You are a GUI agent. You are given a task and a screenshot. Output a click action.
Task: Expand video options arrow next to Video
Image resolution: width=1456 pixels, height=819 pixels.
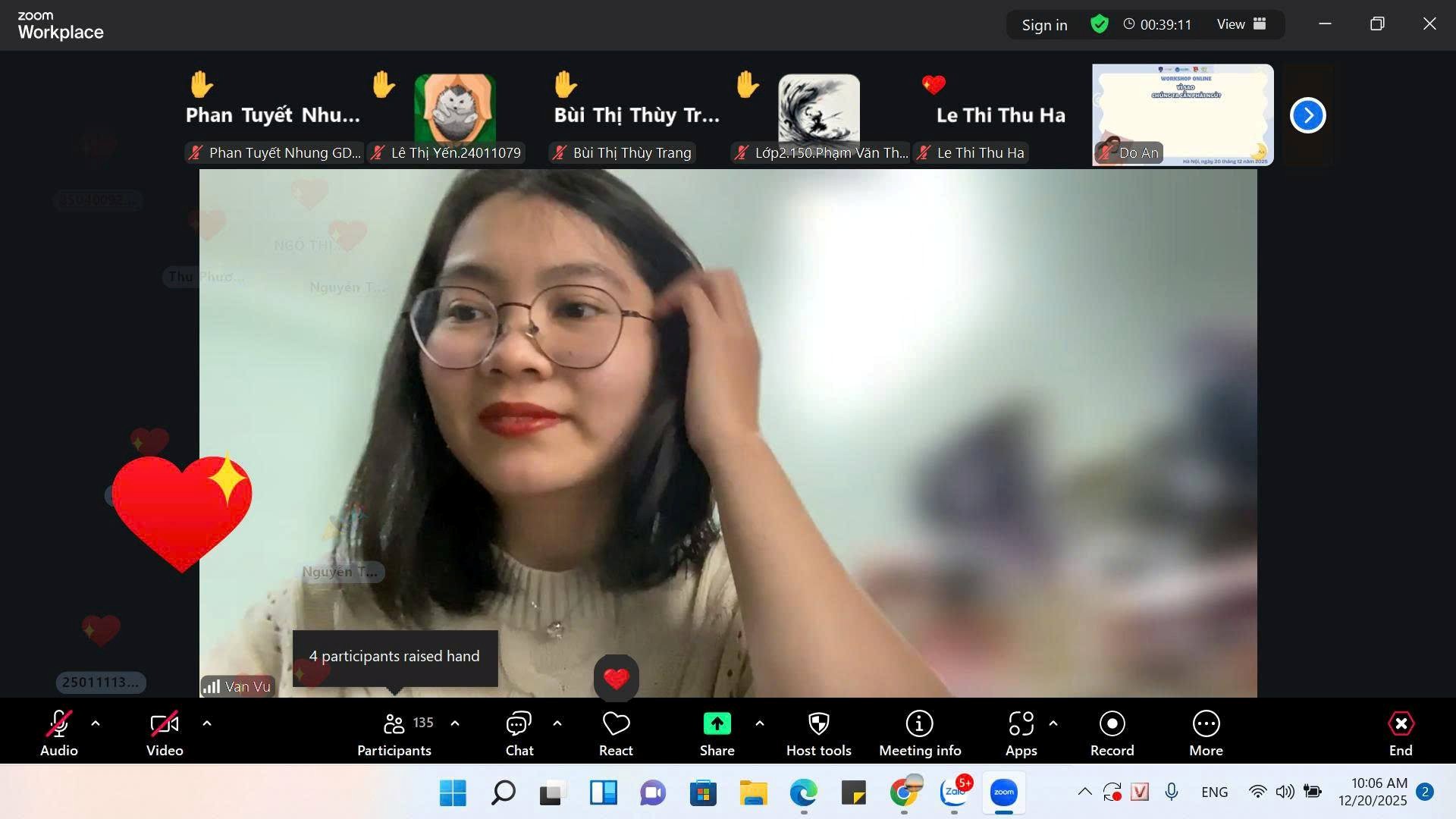(207, 723)
